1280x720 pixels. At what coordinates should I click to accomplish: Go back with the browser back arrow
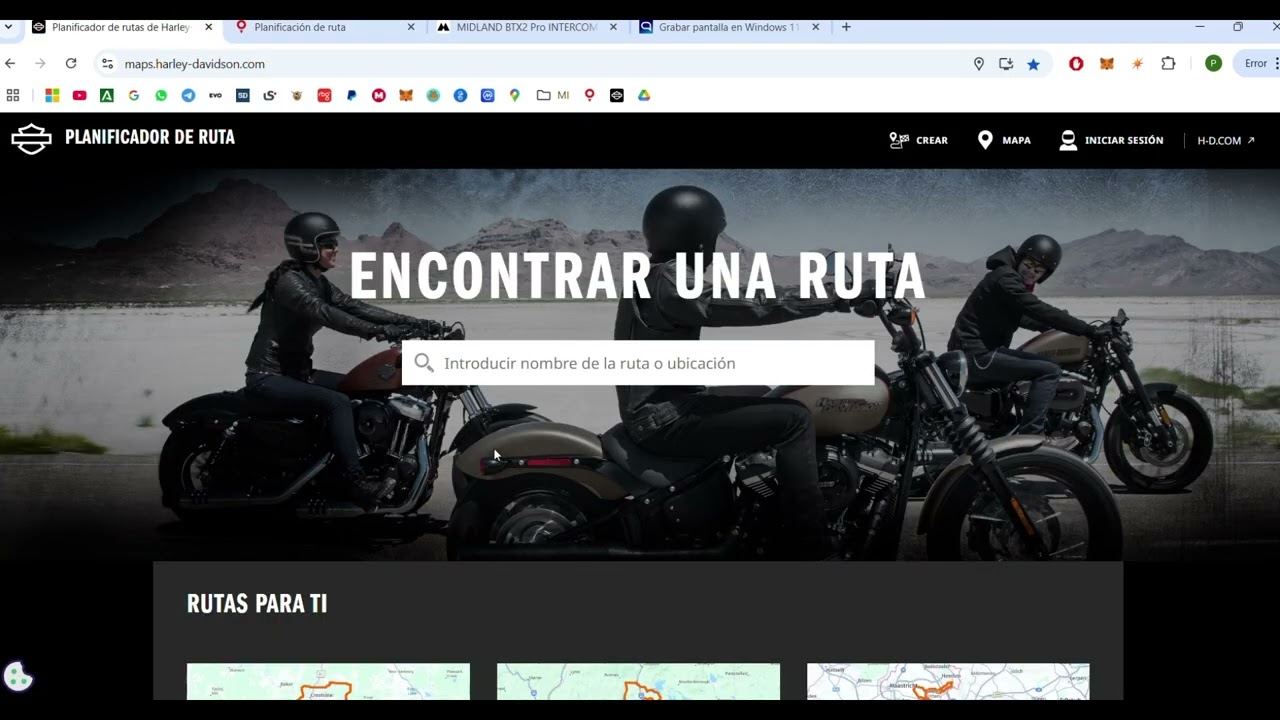pyautogui.click(x=10, y=63)
